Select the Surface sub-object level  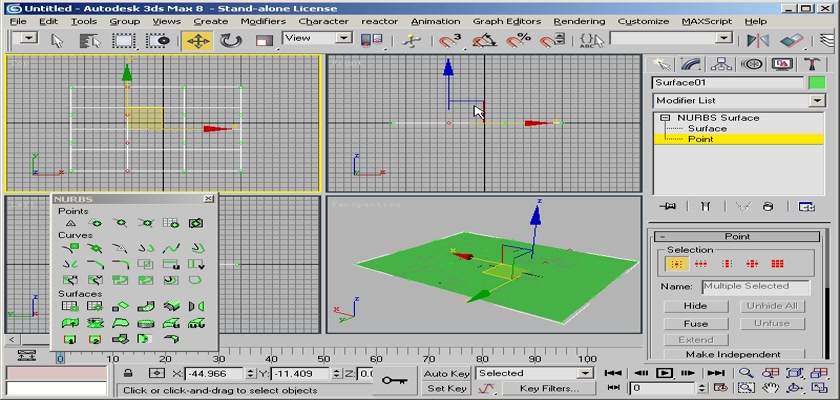[707, 129]
